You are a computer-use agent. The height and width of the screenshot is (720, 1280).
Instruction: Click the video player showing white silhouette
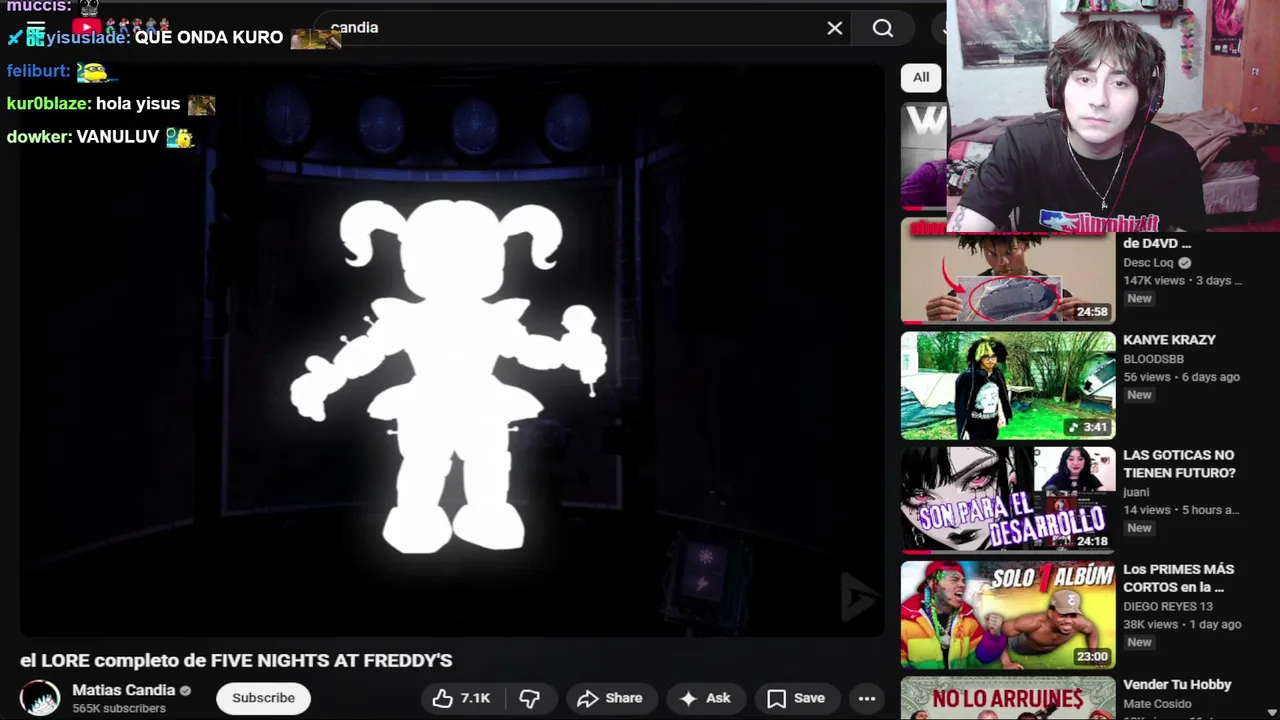(452, 350)
